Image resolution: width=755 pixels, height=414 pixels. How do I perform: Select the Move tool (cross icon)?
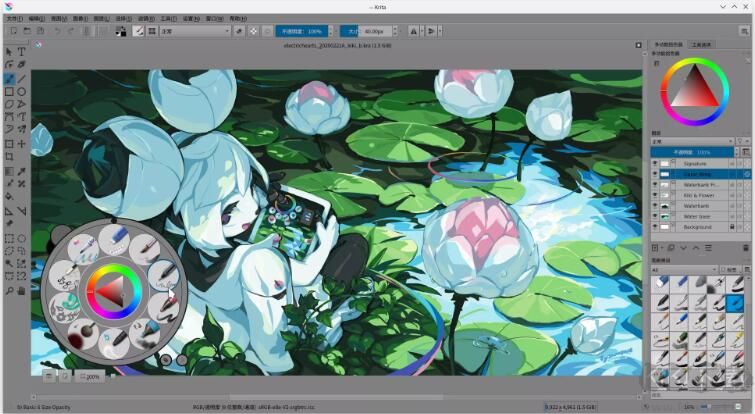(22, 144)
